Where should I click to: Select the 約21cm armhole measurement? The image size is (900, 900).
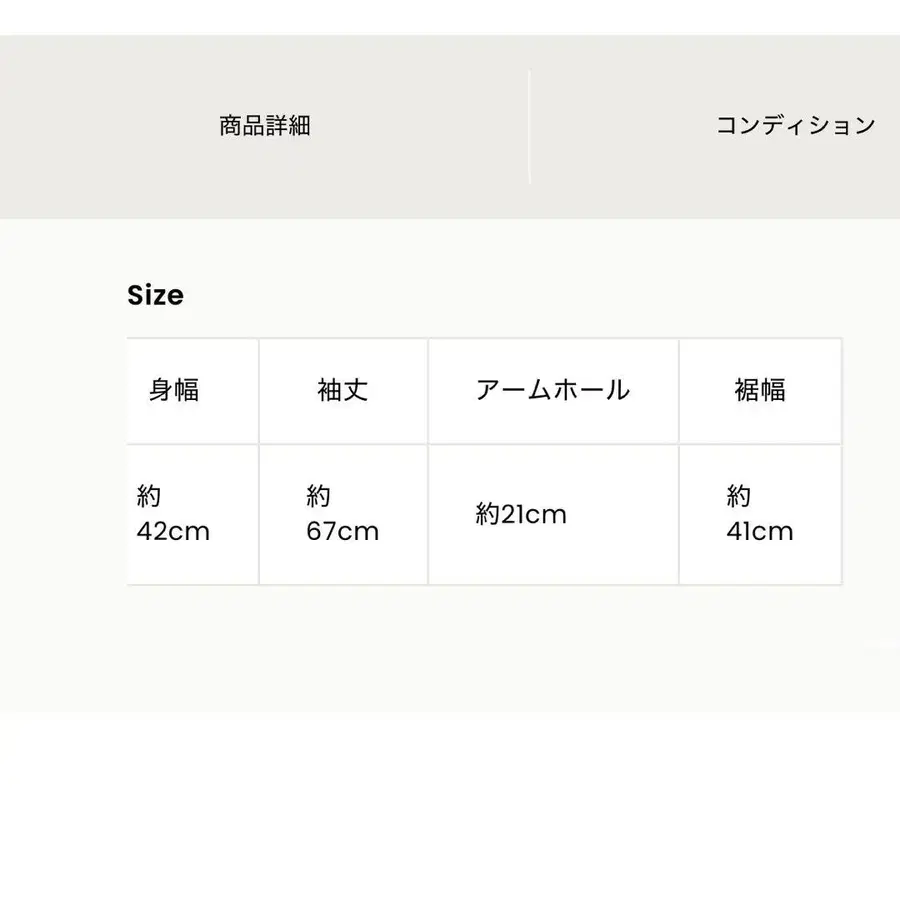(521, 514)
